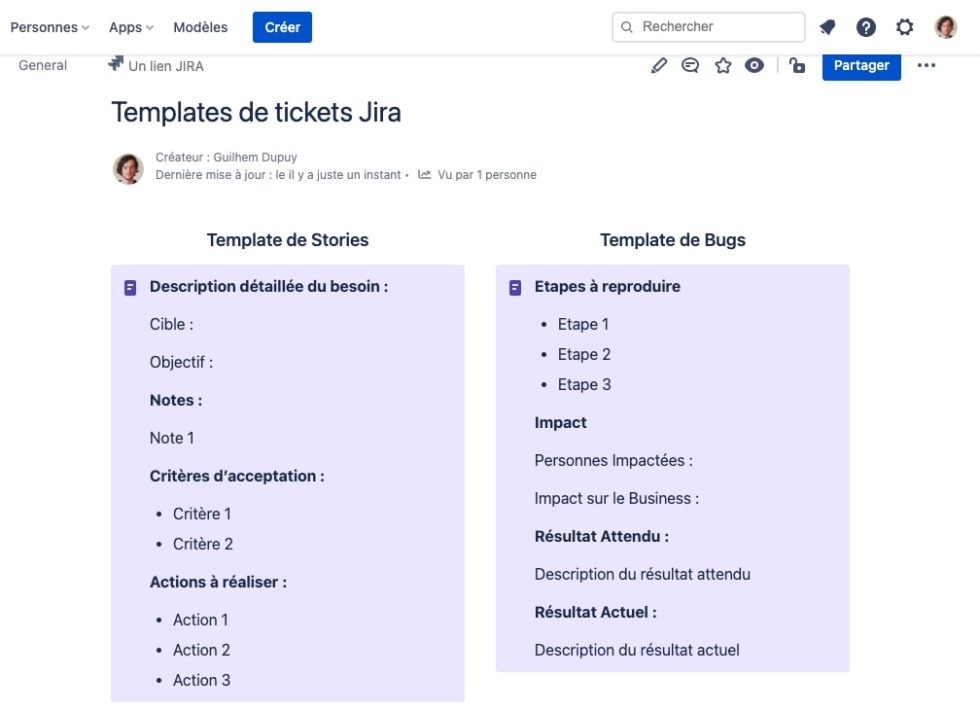Screen dimensions: 980x711
Task: Toggle page restrictions with the lock icon
Action: pos(796,65)
